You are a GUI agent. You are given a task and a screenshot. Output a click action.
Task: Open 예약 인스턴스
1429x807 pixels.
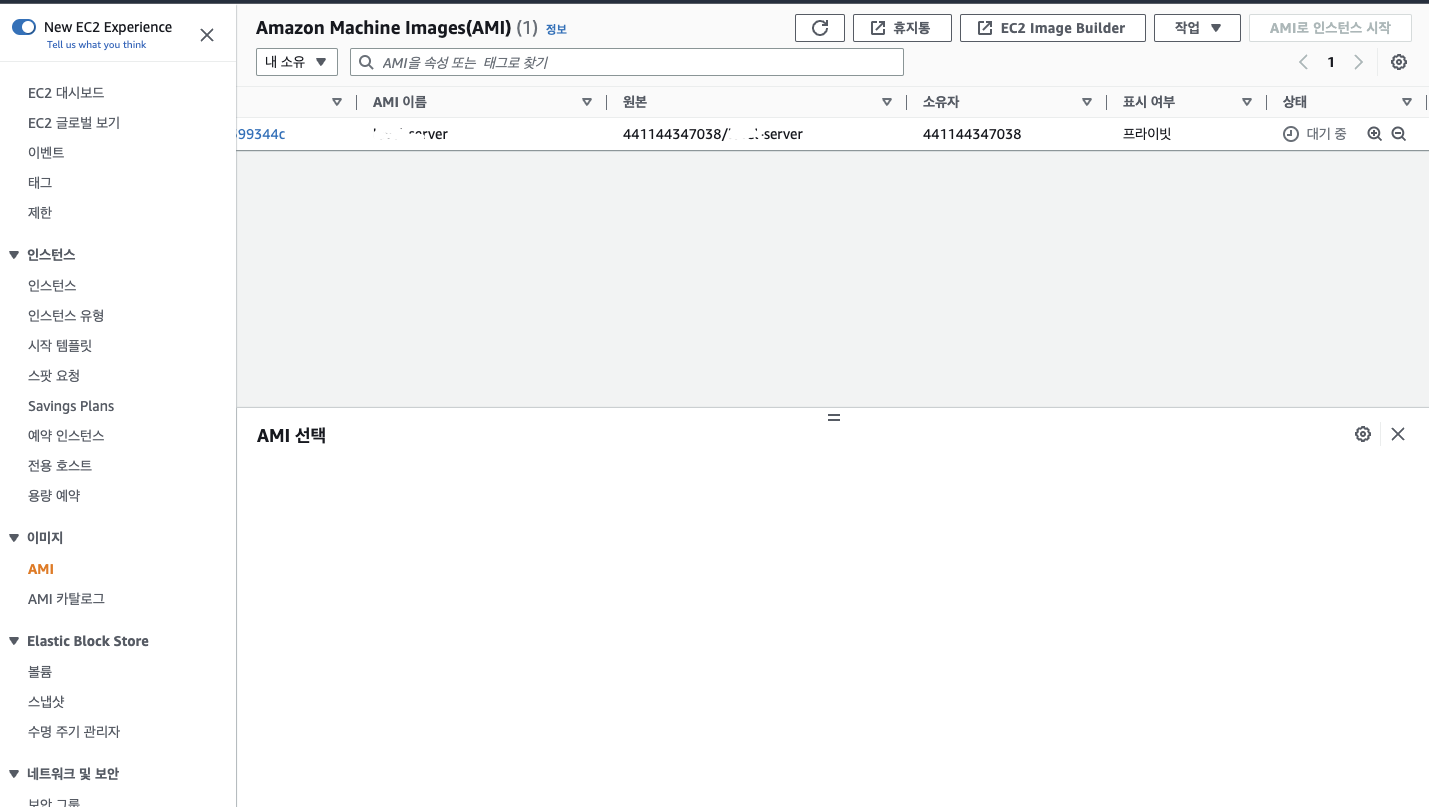pyautogui.click(x=66, y=436)
